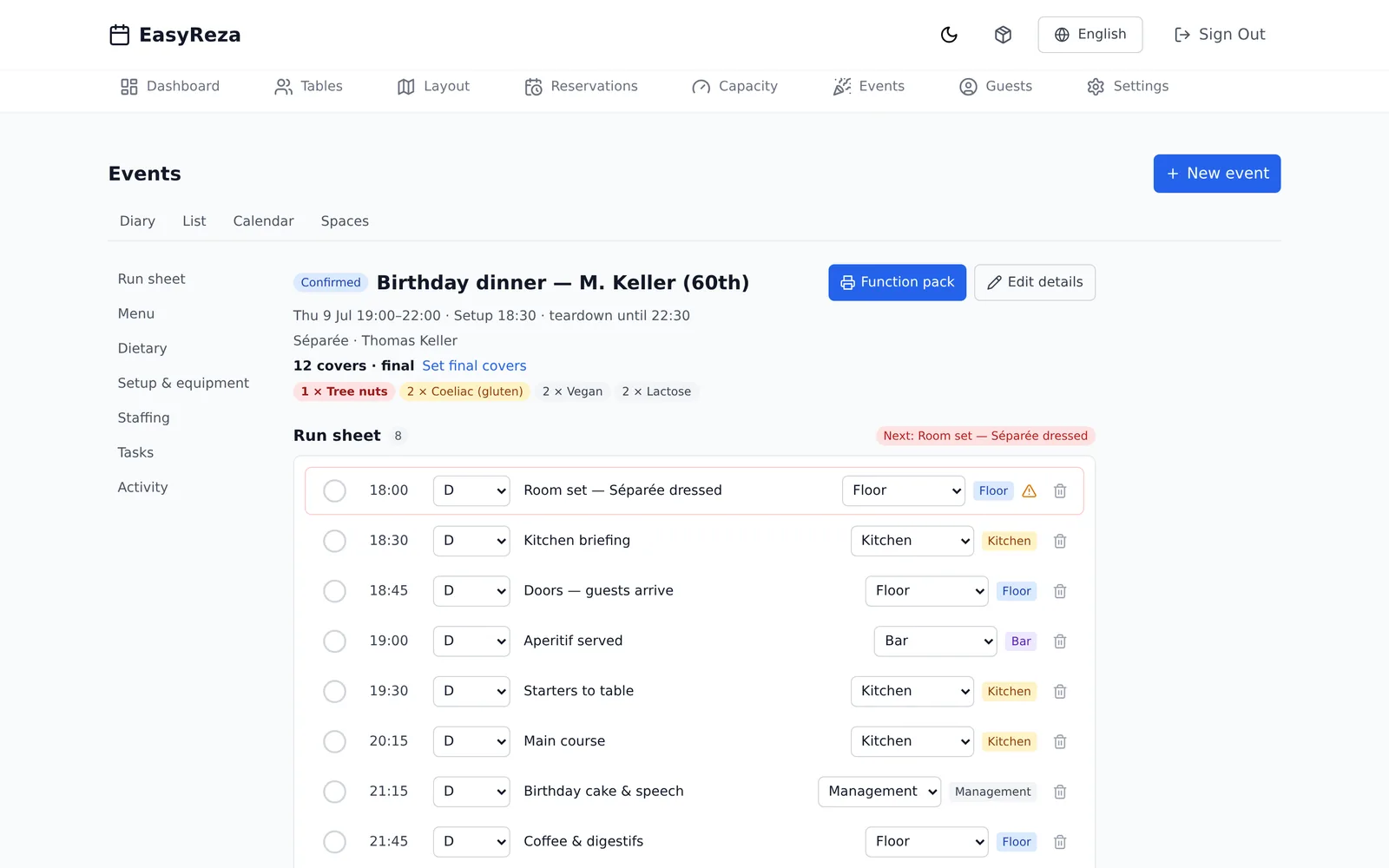Open day dropdown for 18:00 Room set row

(471, 491)
